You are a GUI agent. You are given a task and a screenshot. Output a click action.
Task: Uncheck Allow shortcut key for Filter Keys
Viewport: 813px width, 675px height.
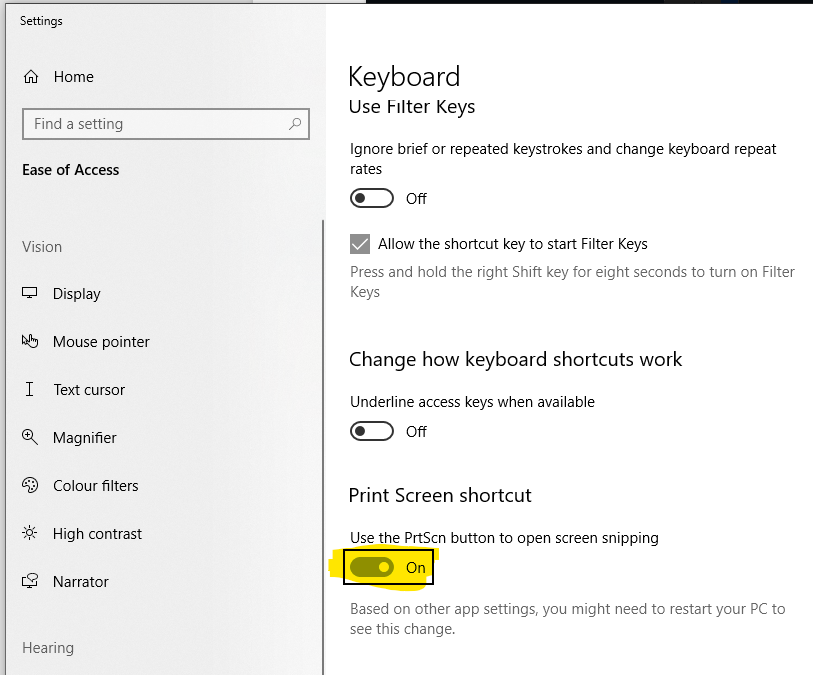[360, 244]
